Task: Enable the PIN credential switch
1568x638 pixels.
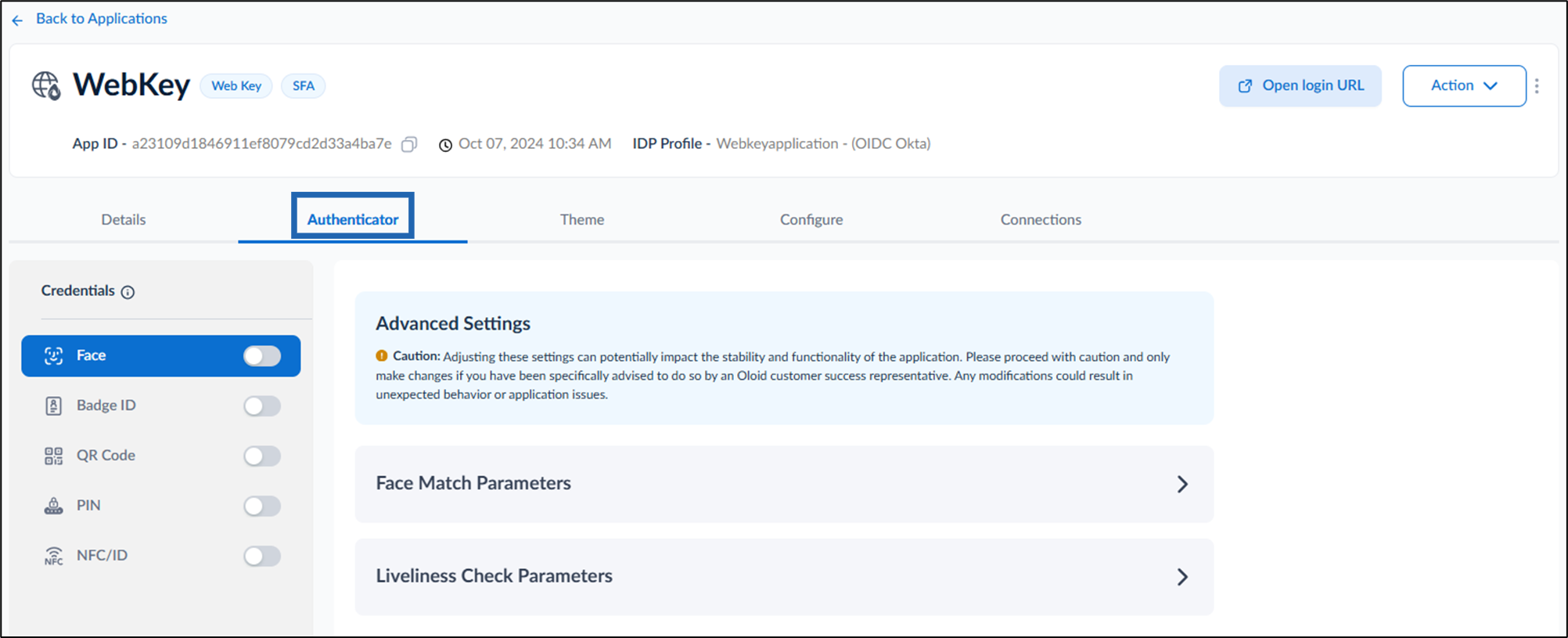Action: (262, 506)
